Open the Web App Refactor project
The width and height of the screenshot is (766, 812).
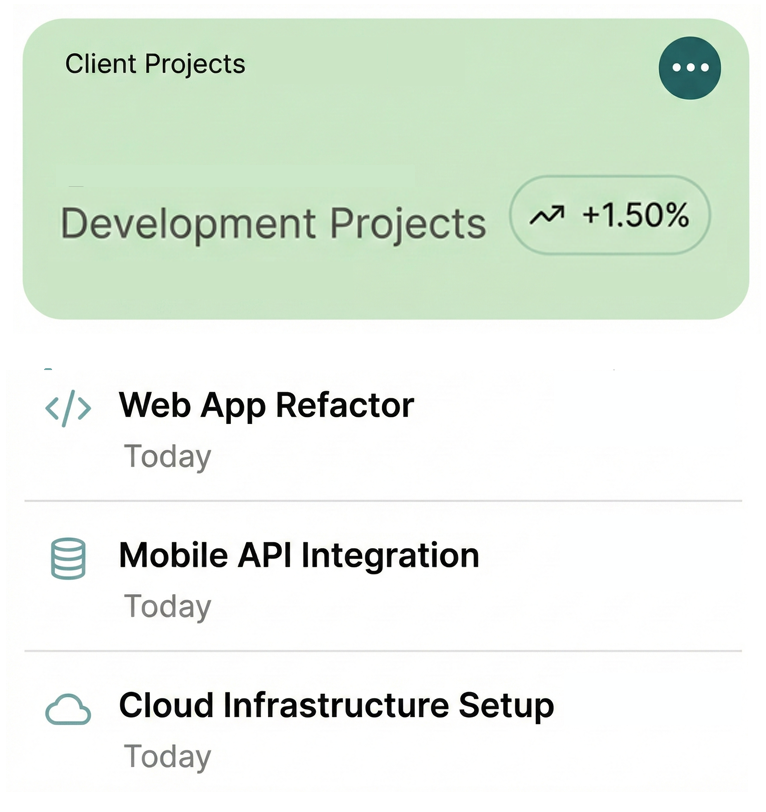[266, 405]
